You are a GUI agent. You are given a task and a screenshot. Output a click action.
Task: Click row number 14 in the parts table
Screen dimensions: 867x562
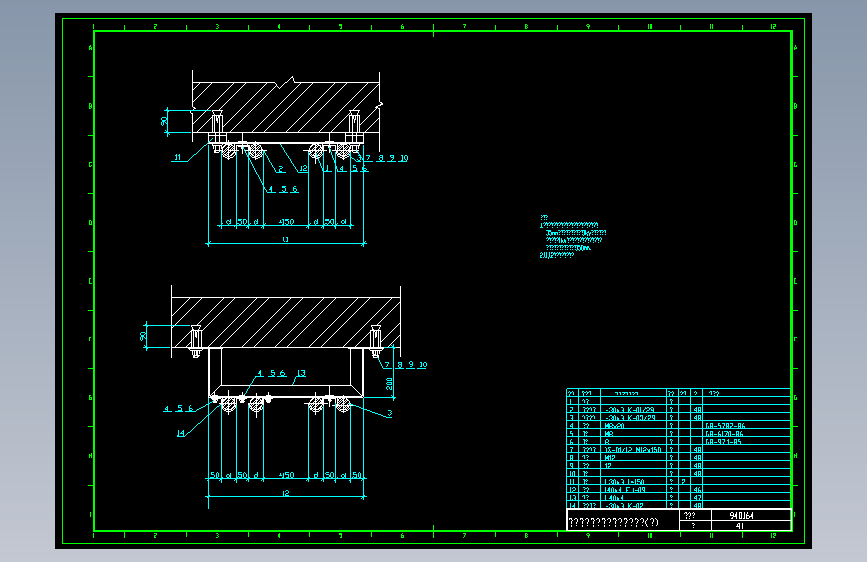(x=572, y=506)
